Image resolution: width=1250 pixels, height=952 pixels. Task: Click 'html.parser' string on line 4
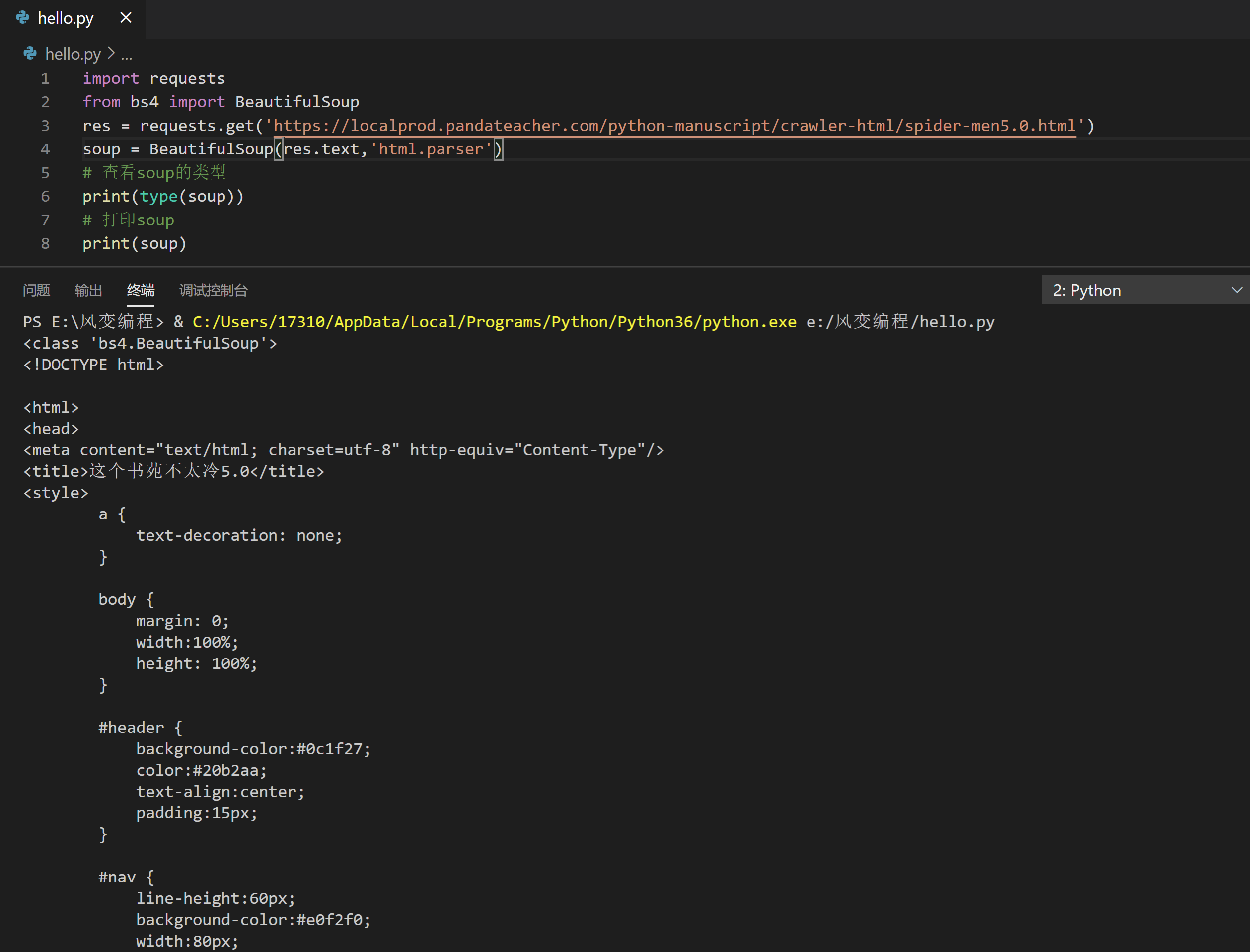(431, 149)
